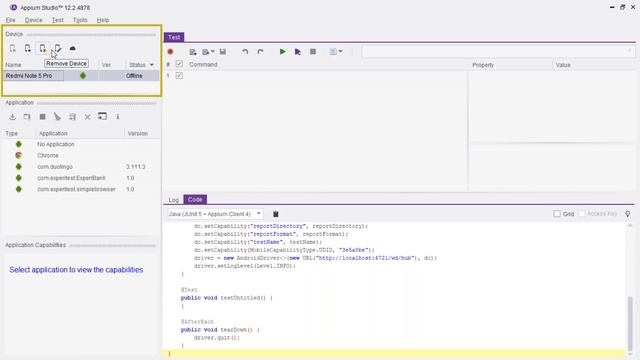Open the wide dropdown field in Test toolbar
The width and height of the screenshot is (640, 360).
tap(498, 51)
